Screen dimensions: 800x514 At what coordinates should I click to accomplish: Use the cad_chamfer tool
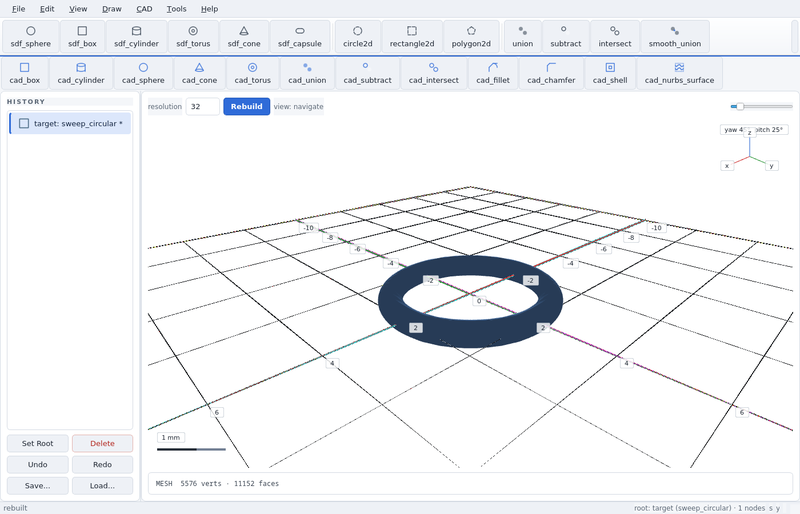pos(551,74)
